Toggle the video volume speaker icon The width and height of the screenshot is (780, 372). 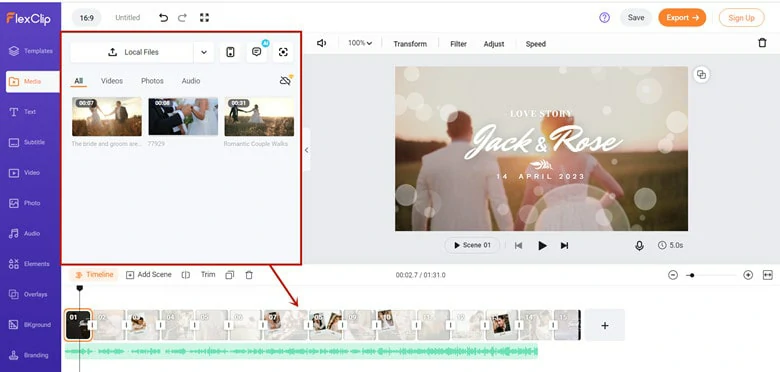(x=321, y=43)
